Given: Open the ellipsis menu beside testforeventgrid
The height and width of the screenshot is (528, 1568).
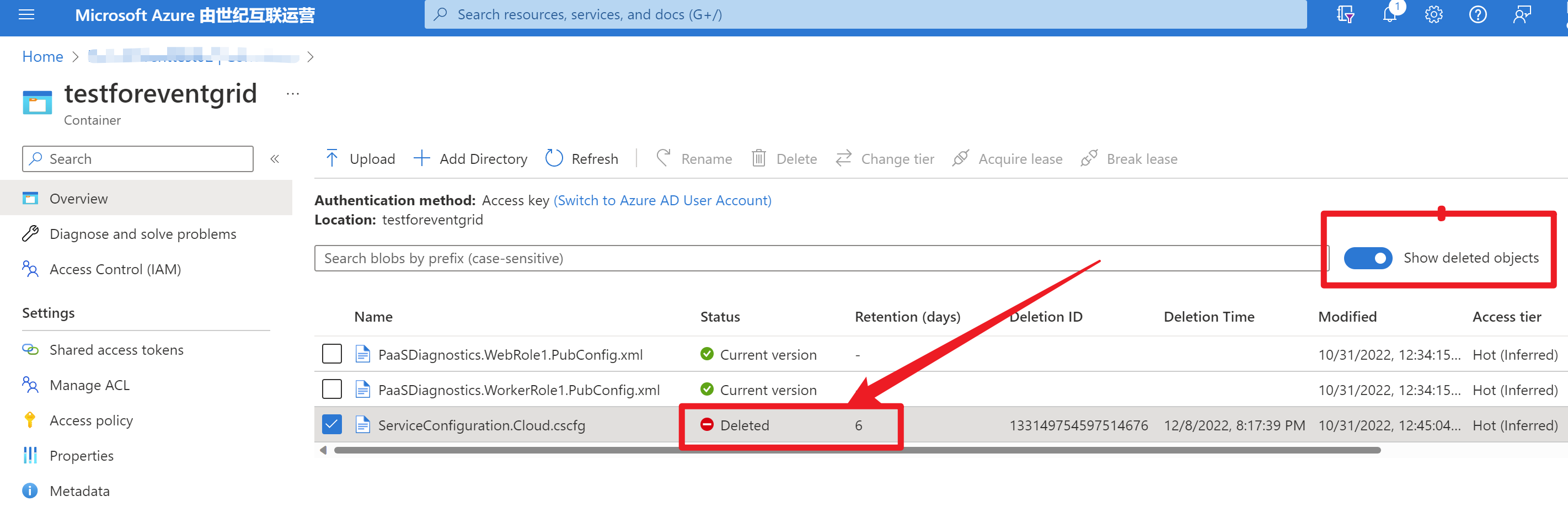Looking at the screenshot, I should [293, 94].
